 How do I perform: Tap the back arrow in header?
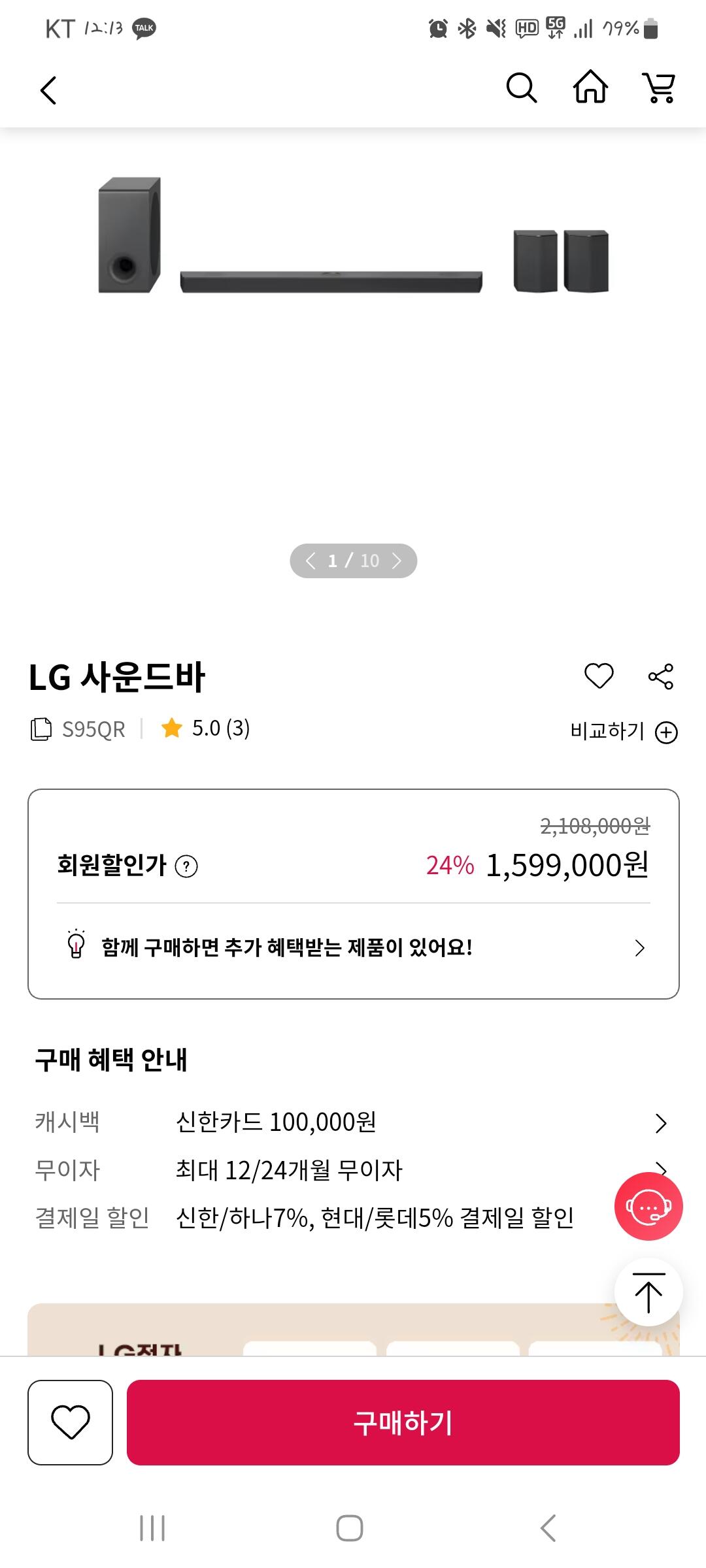coord(48,90)
